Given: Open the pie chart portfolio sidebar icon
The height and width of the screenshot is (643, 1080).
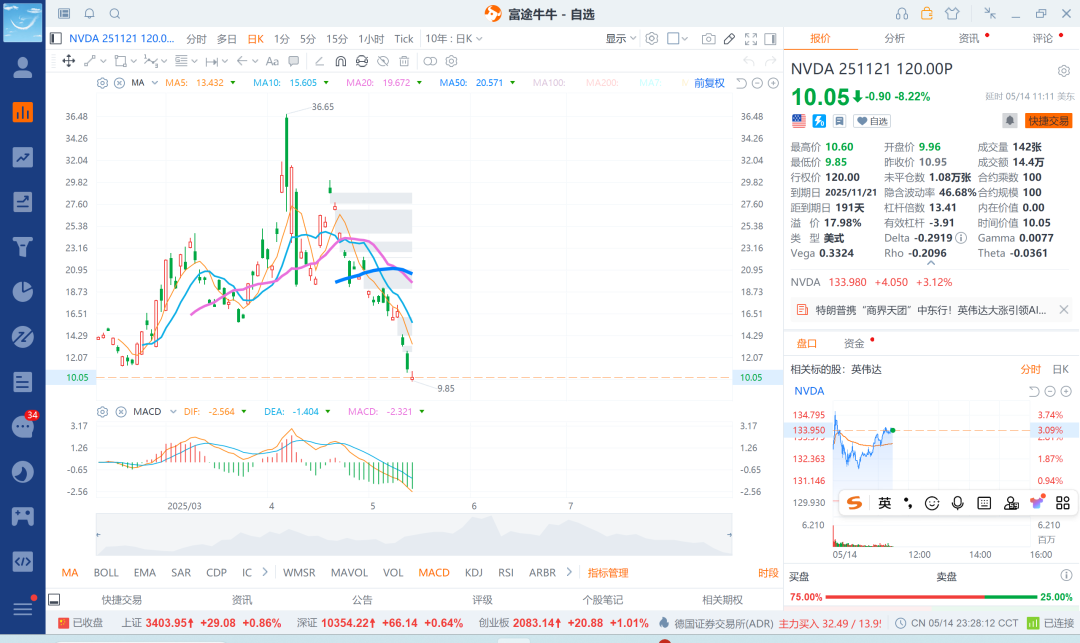Looking at the screenshot, I should point(23,291).
